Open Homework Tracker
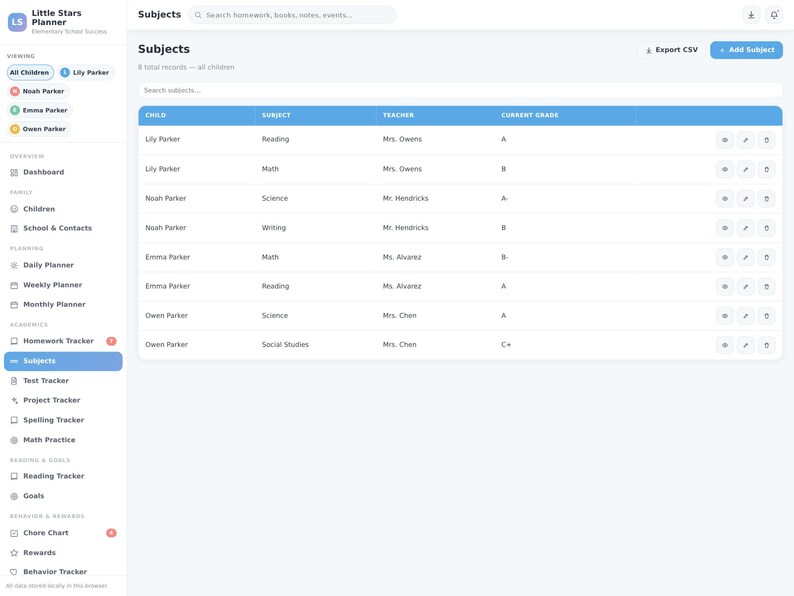The height and width of the screenshot is (596, 794). (x=63, y=341)
